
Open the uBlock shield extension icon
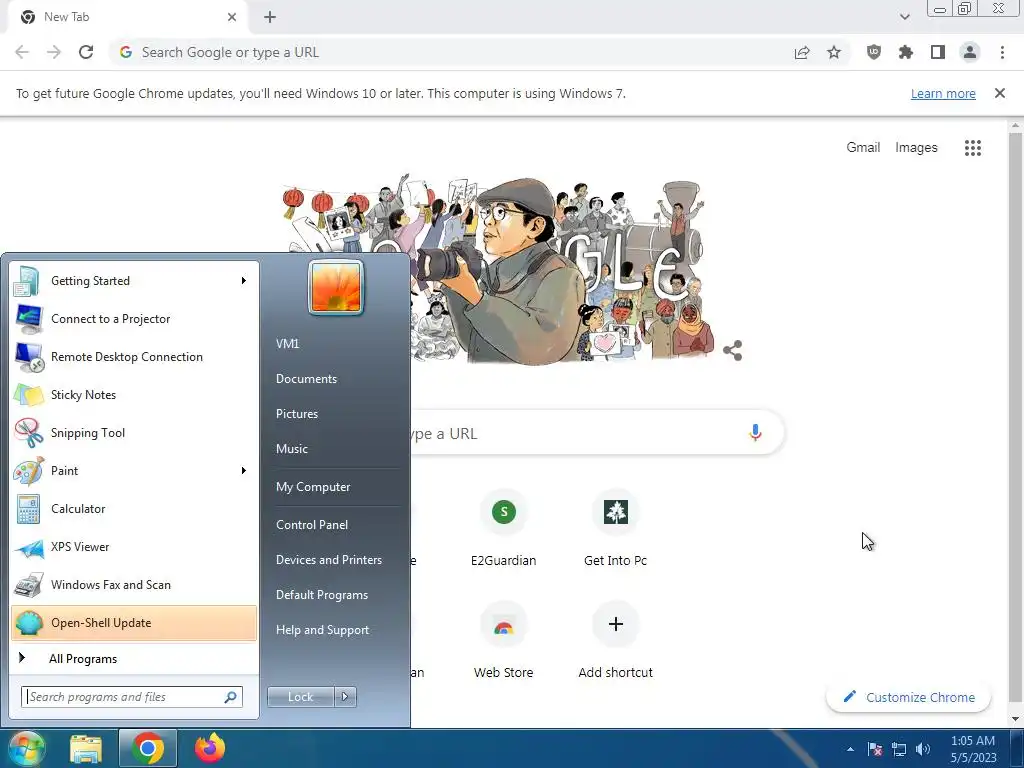pos(874,52)
